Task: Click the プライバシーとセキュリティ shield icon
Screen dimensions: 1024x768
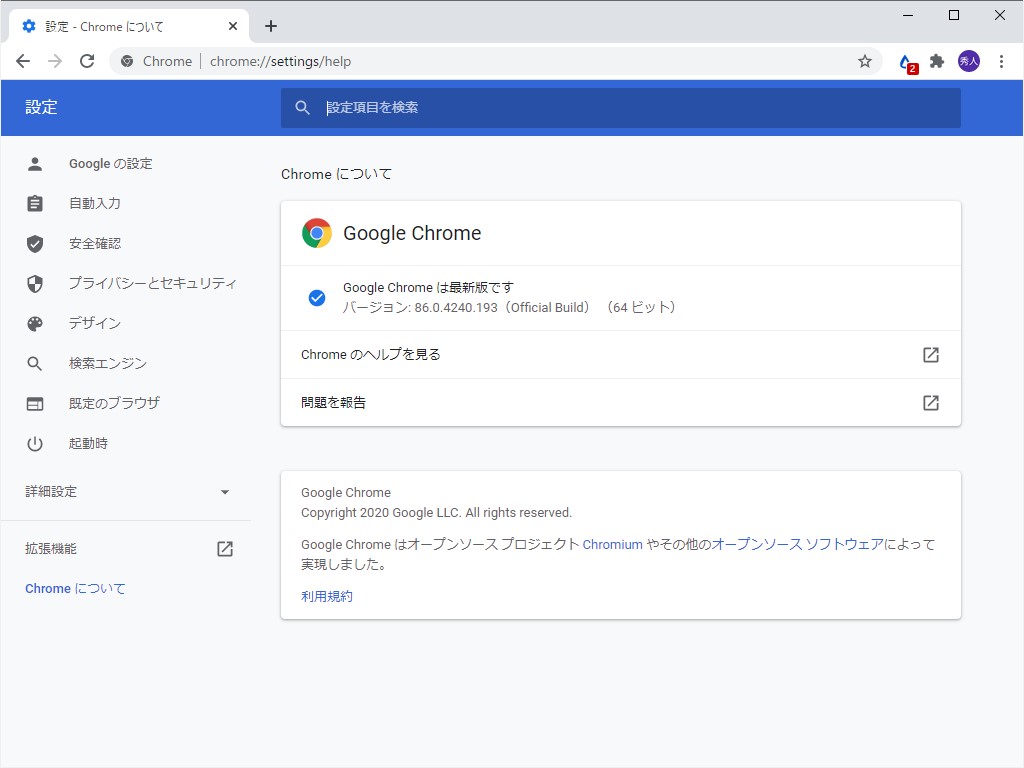Action: (35, 283)
